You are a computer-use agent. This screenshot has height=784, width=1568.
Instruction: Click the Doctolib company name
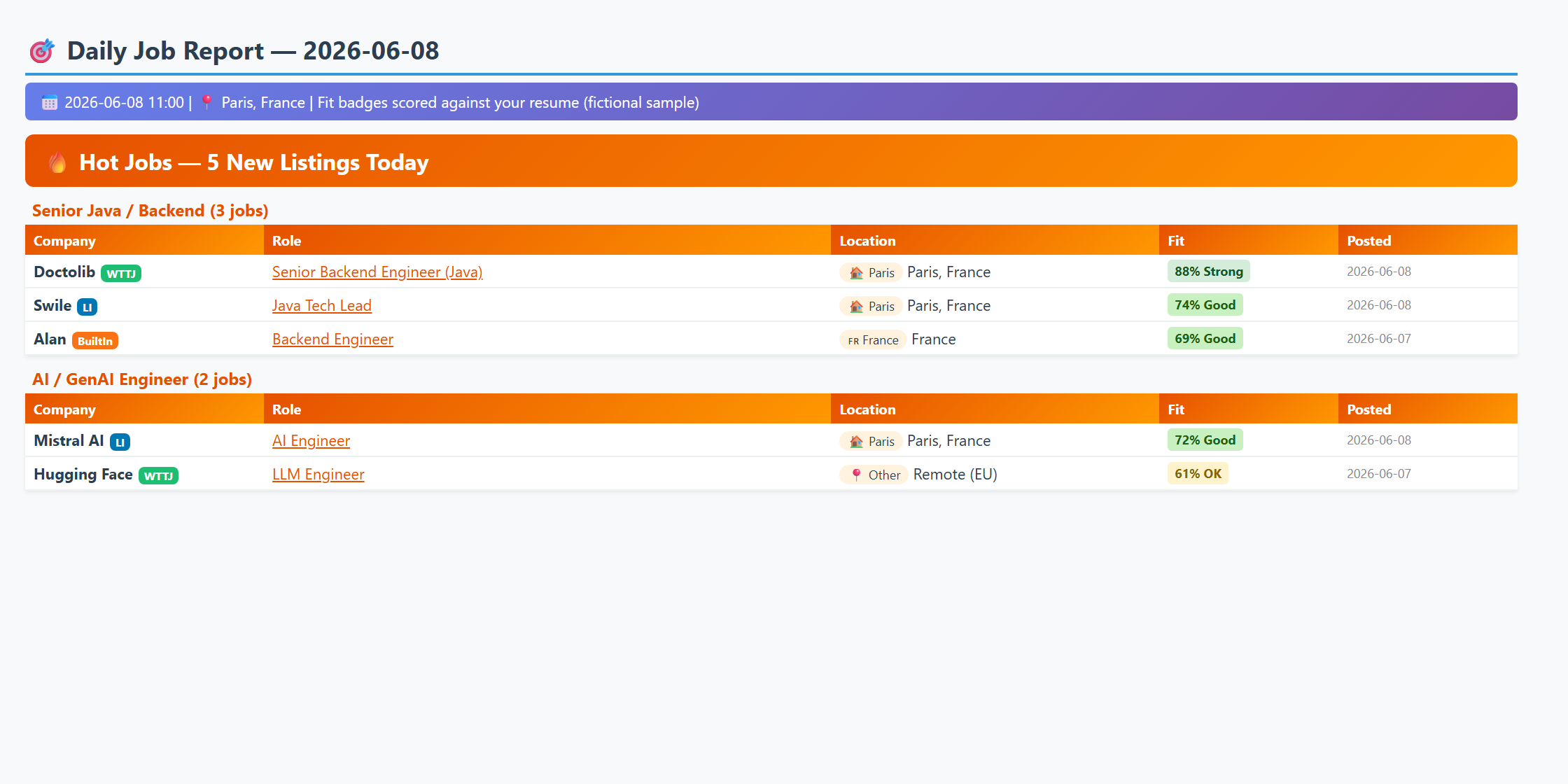64,272
